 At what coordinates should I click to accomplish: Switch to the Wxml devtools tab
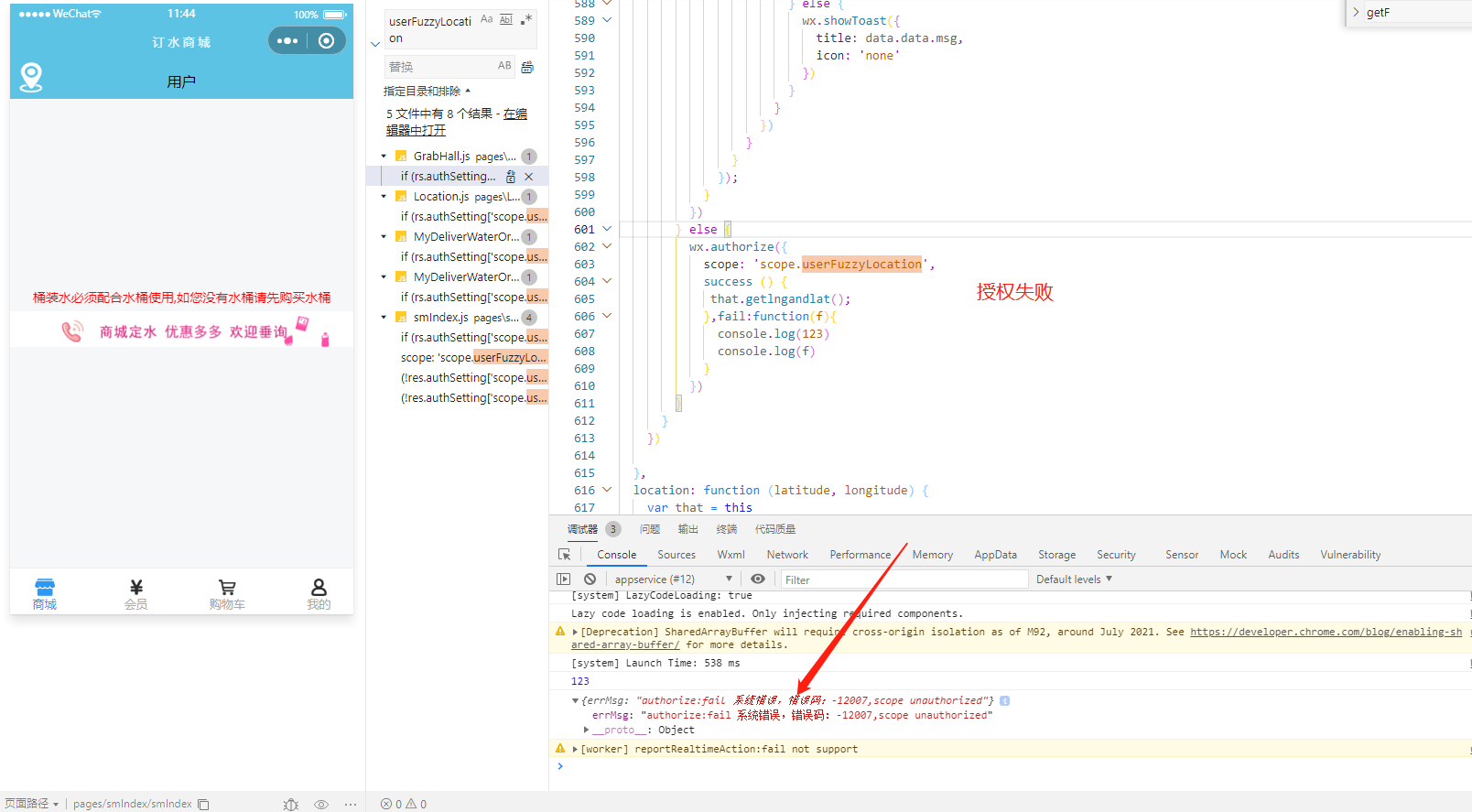(731, 555)
